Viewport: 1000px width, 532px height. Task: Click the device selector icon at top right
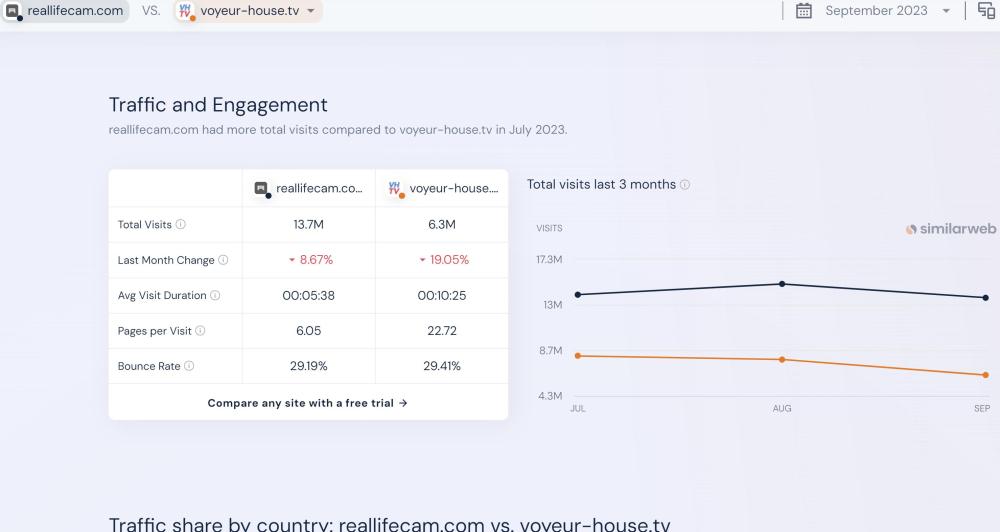[x=986, y=11]
